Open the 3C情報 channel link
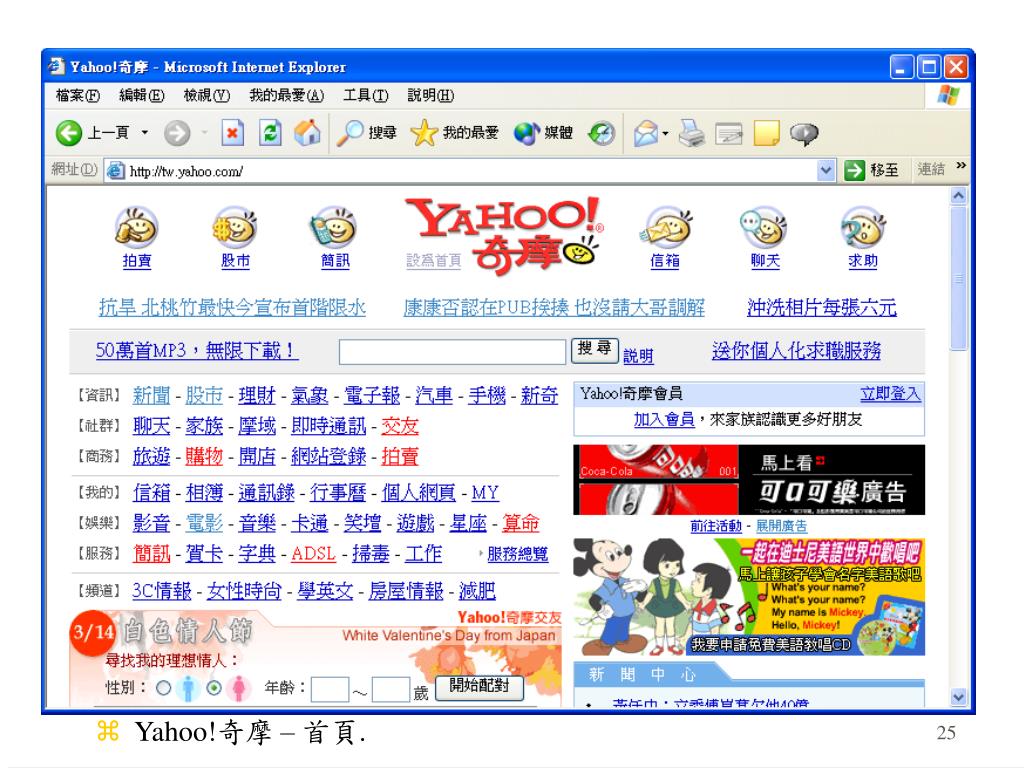Screen dimensions: 1024x768 pos(161,591)
